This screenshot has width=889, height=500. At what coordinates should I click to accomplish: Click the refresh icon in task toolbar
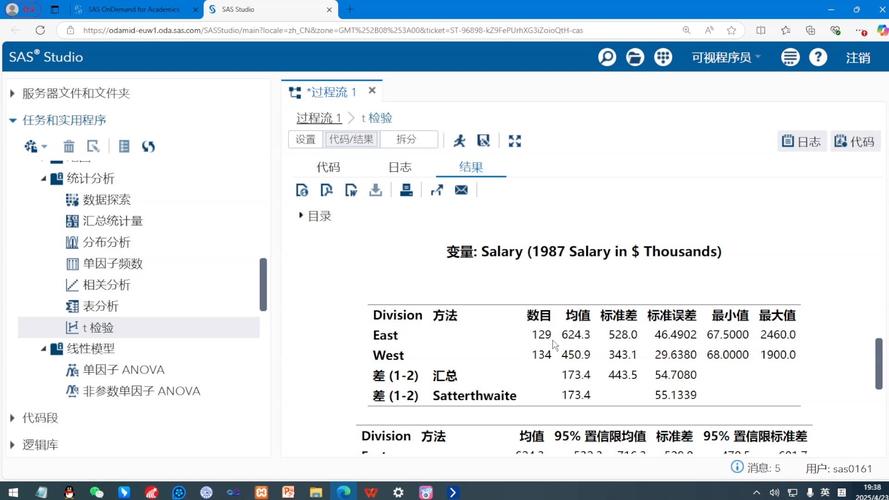click(x=149, y=146)
